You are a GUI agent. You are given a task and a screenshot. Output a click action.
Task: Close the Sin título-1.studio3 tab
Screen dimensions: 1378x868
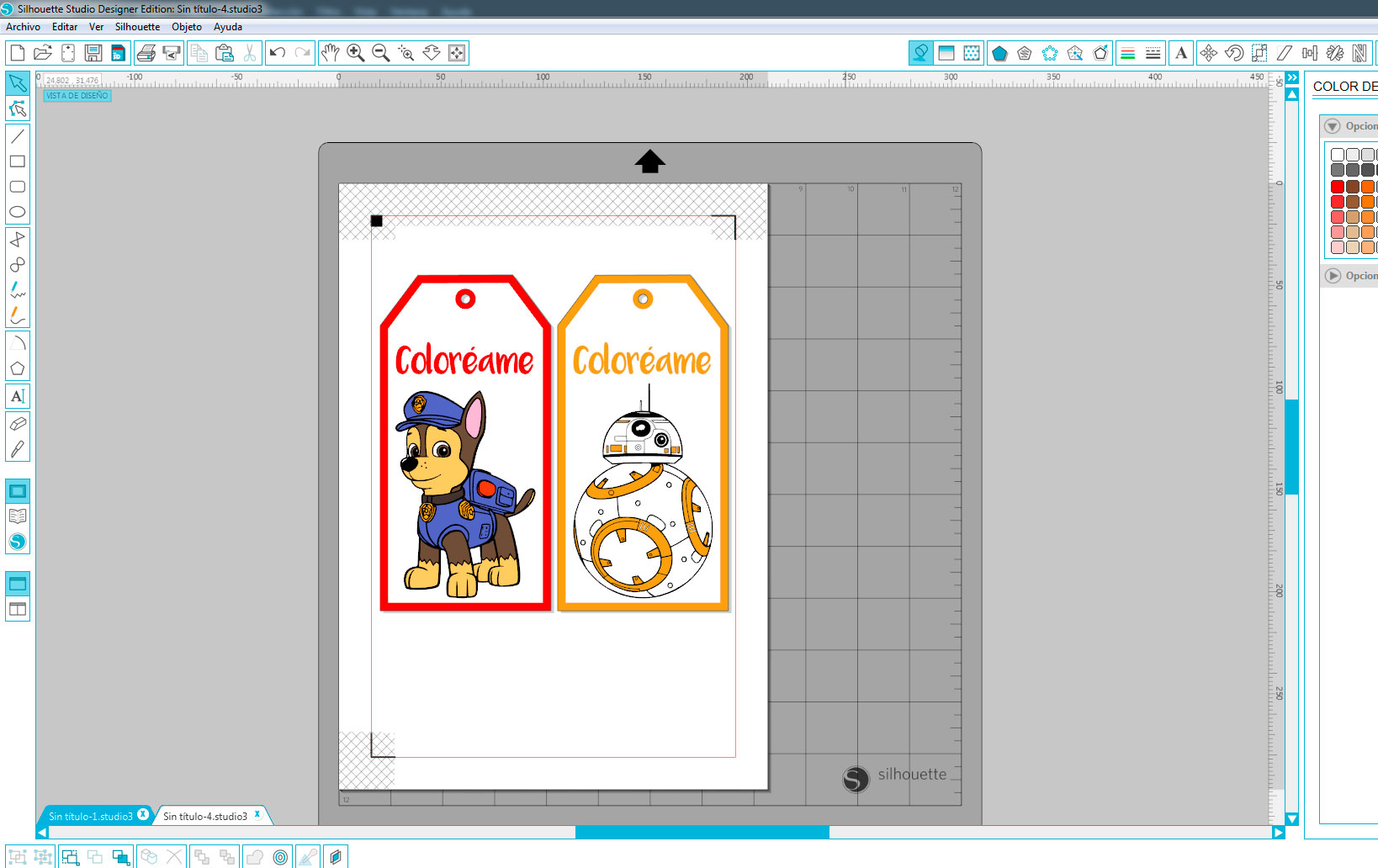[x=143, y=814]
